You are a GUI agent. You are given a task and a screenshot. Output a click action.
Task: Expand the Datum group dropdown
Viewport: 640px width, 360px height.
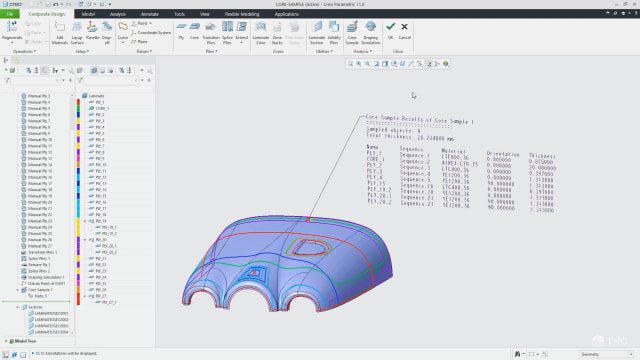[x=144, y=51]
